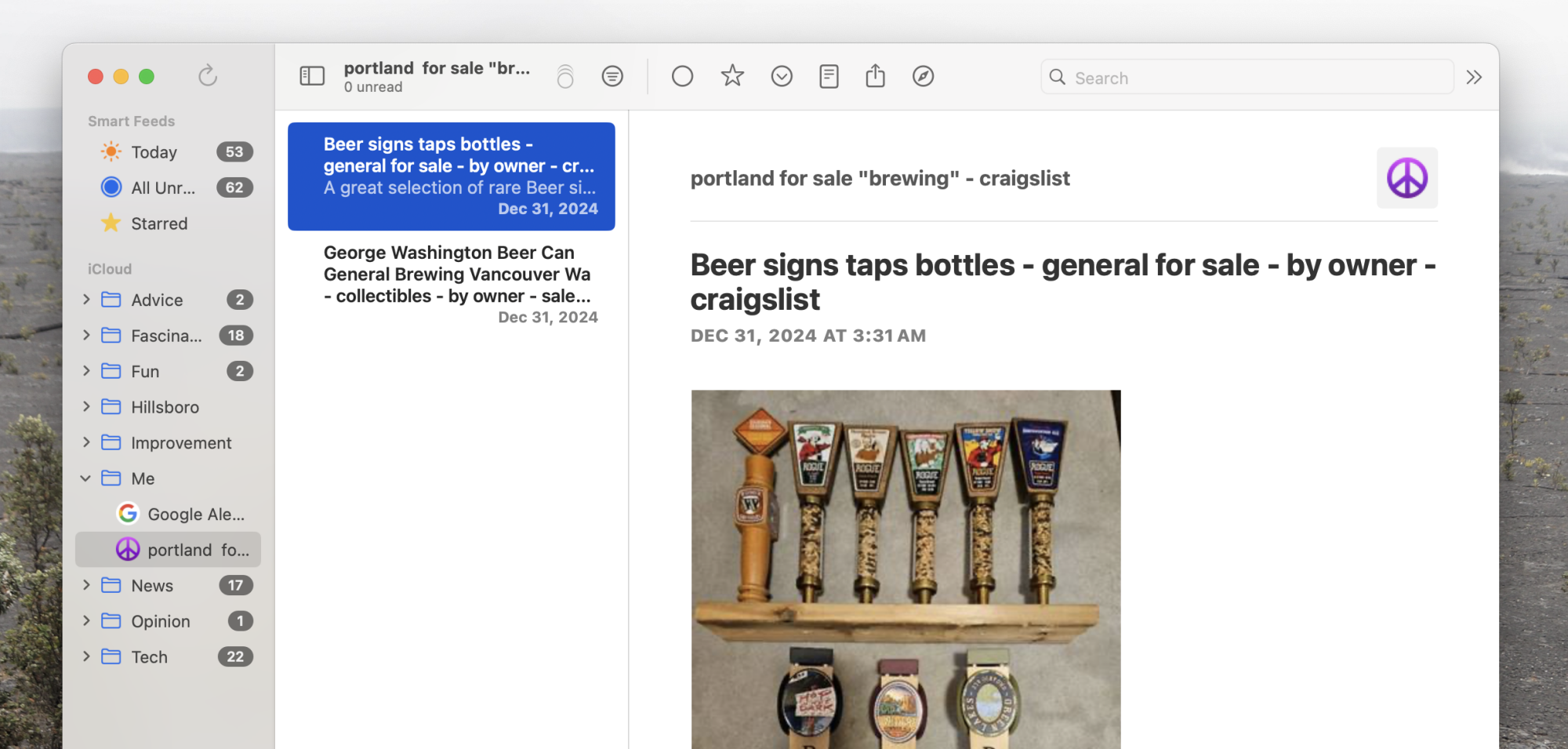Click the Improvement folder icon
Screen dimensions: 1568x749
(111, 442)
